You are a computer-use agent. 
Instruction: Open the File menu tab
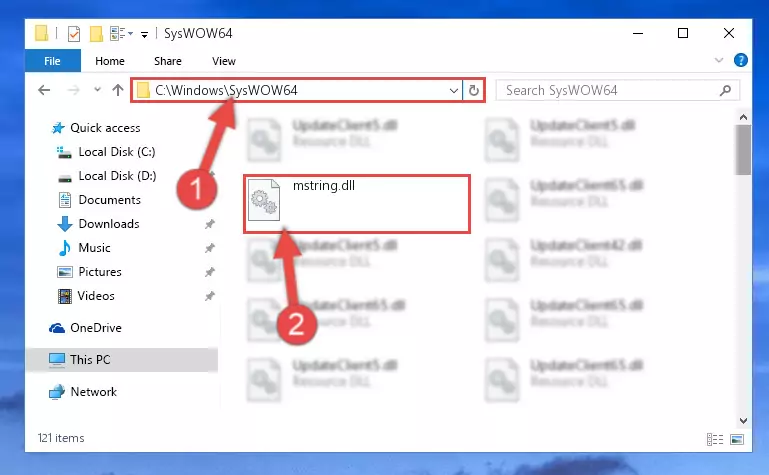52,61
